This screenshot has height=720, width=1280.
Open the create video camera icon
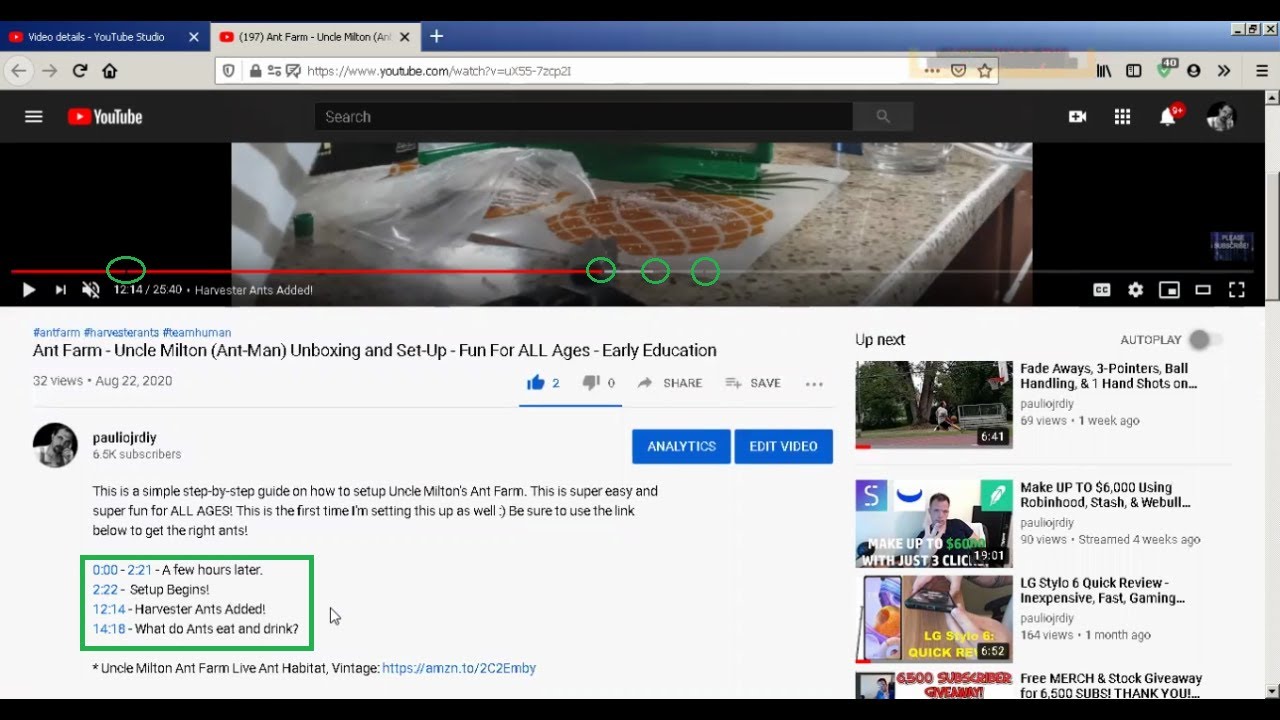coord(1077,117)
